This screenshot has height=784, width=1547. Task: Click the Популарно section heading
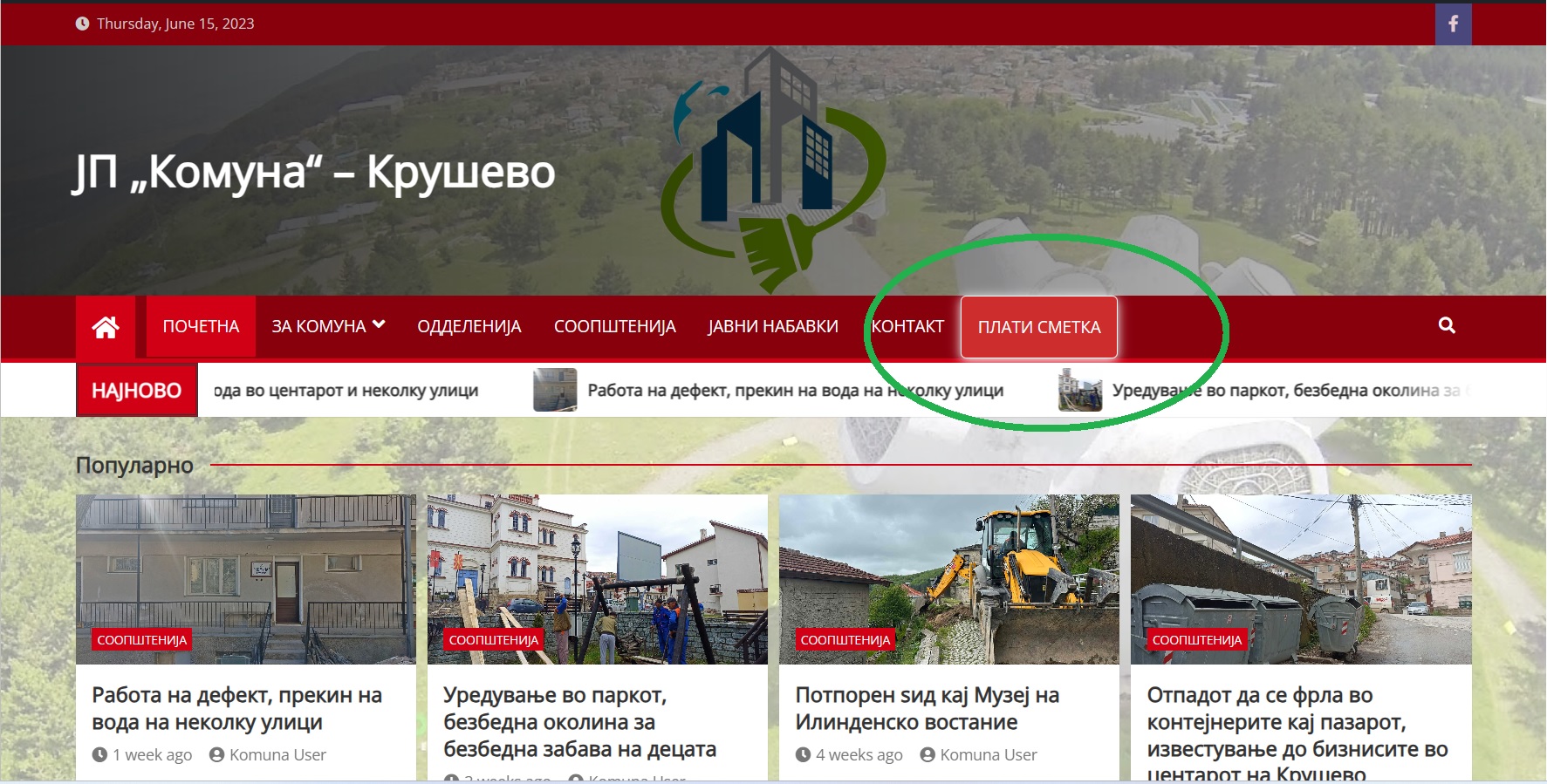(x=134, y=465)
